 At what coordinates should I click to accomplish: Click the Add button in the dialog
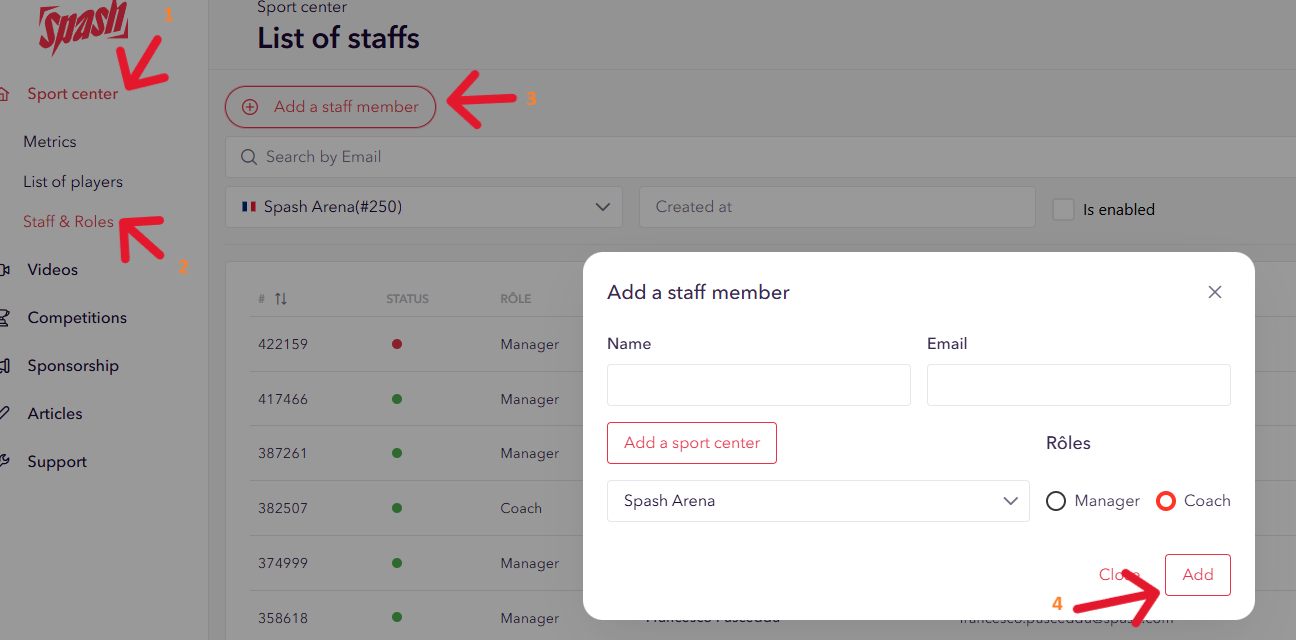coord(1197,575)
